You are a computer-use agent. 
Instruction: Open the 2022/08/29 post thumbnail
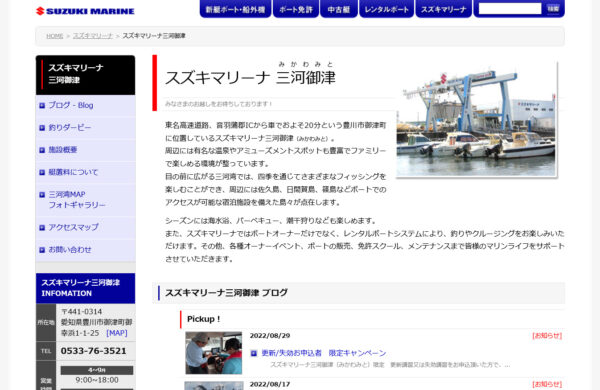click(214, 353)
